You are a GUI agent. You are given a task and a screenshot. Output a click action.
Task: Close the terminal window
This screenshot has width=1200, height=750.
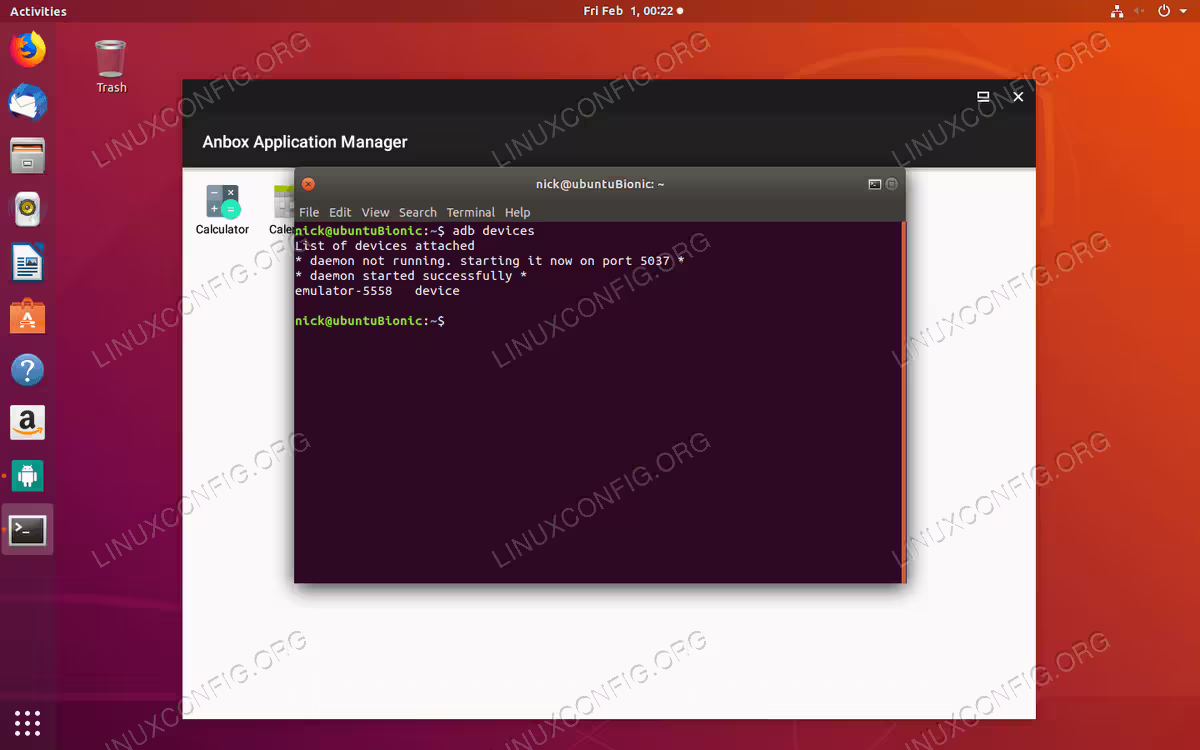point(308,184)
